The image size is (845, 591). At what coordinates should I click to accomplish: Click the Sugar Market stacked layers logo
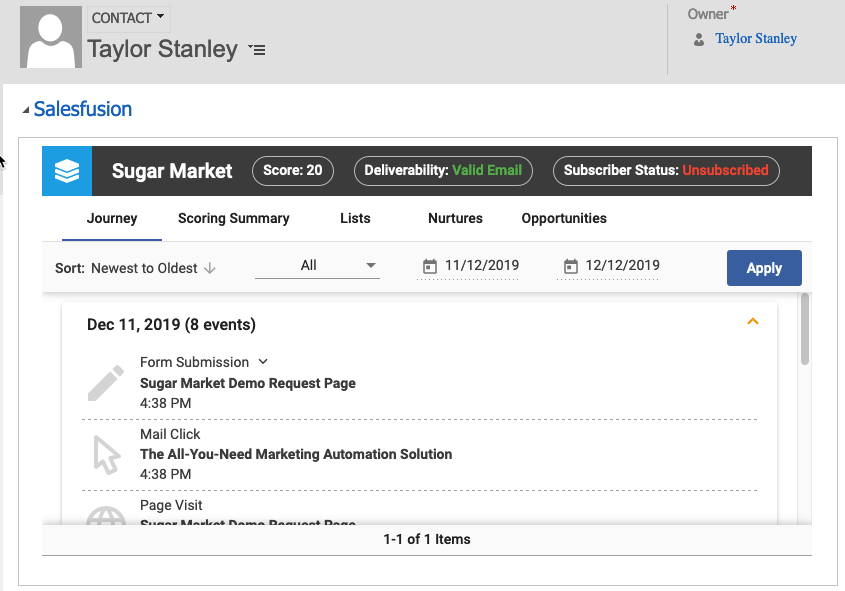pos(67,171)
